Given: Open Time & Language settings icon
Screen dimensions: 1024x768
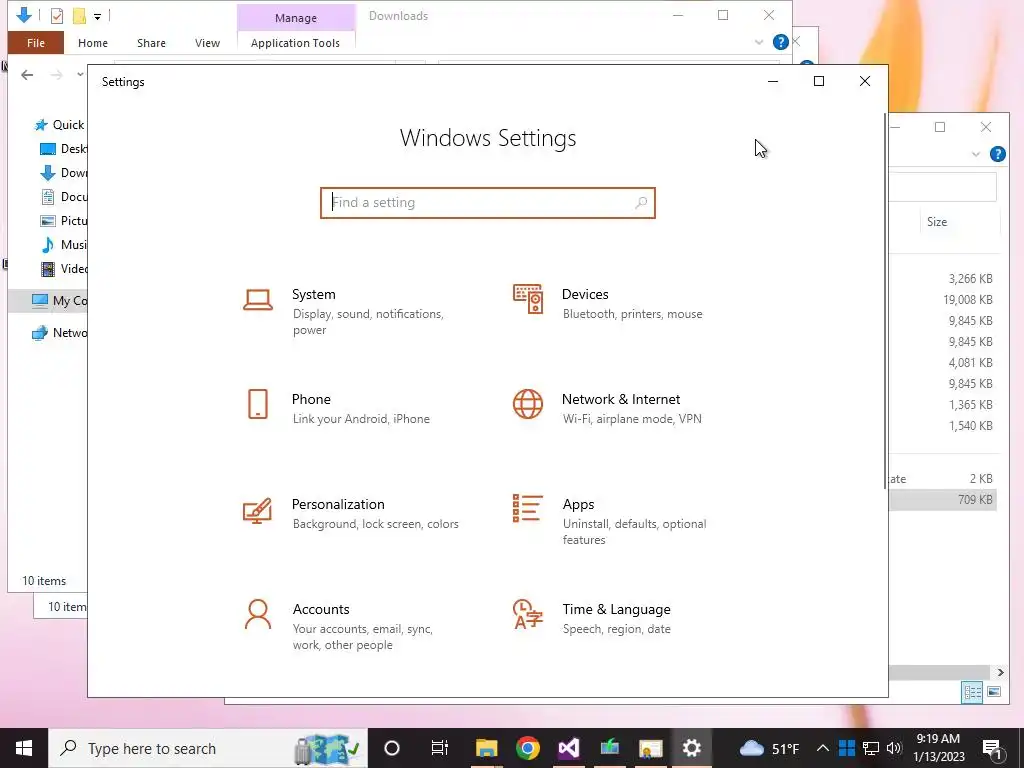Looking at the screenshot, I should pos(528,614).
